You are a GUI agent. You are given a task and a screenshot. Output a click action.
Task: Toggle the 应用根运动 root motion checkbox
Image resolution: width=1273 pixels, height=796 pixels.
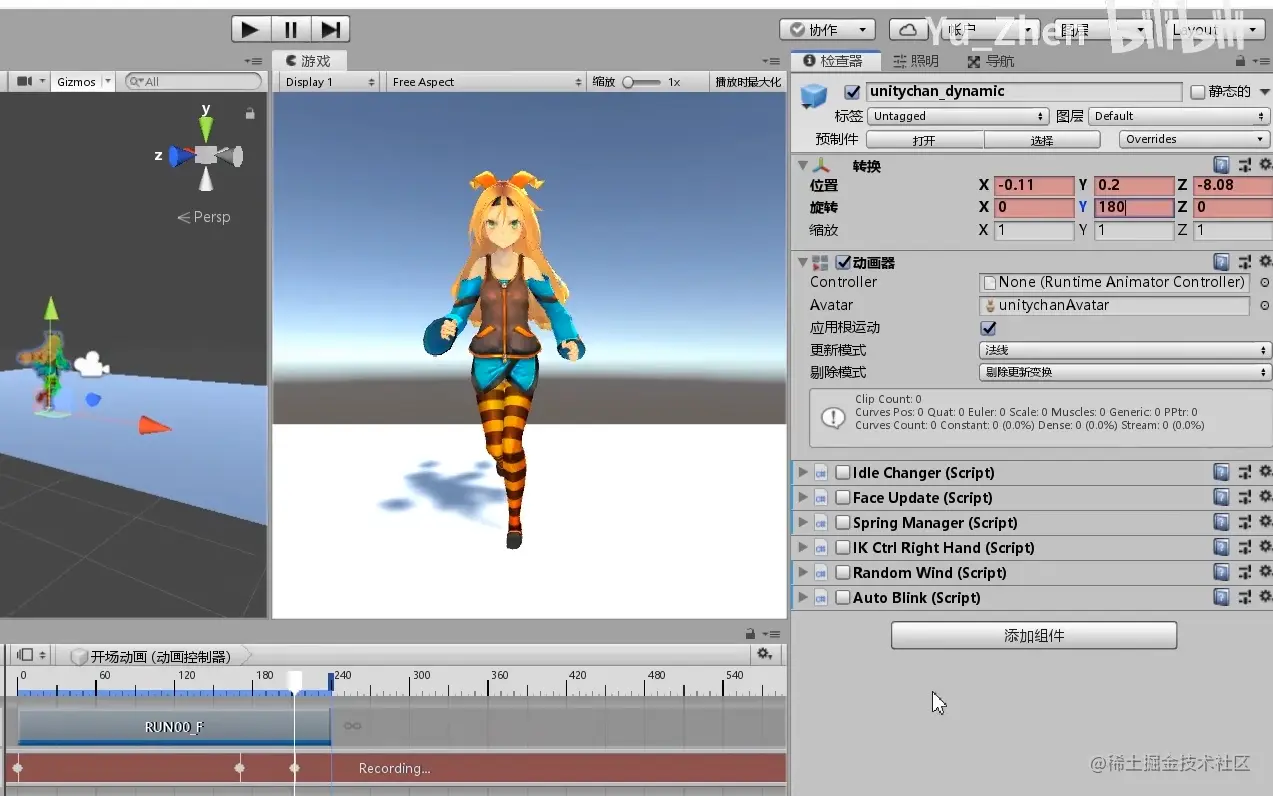989,328
